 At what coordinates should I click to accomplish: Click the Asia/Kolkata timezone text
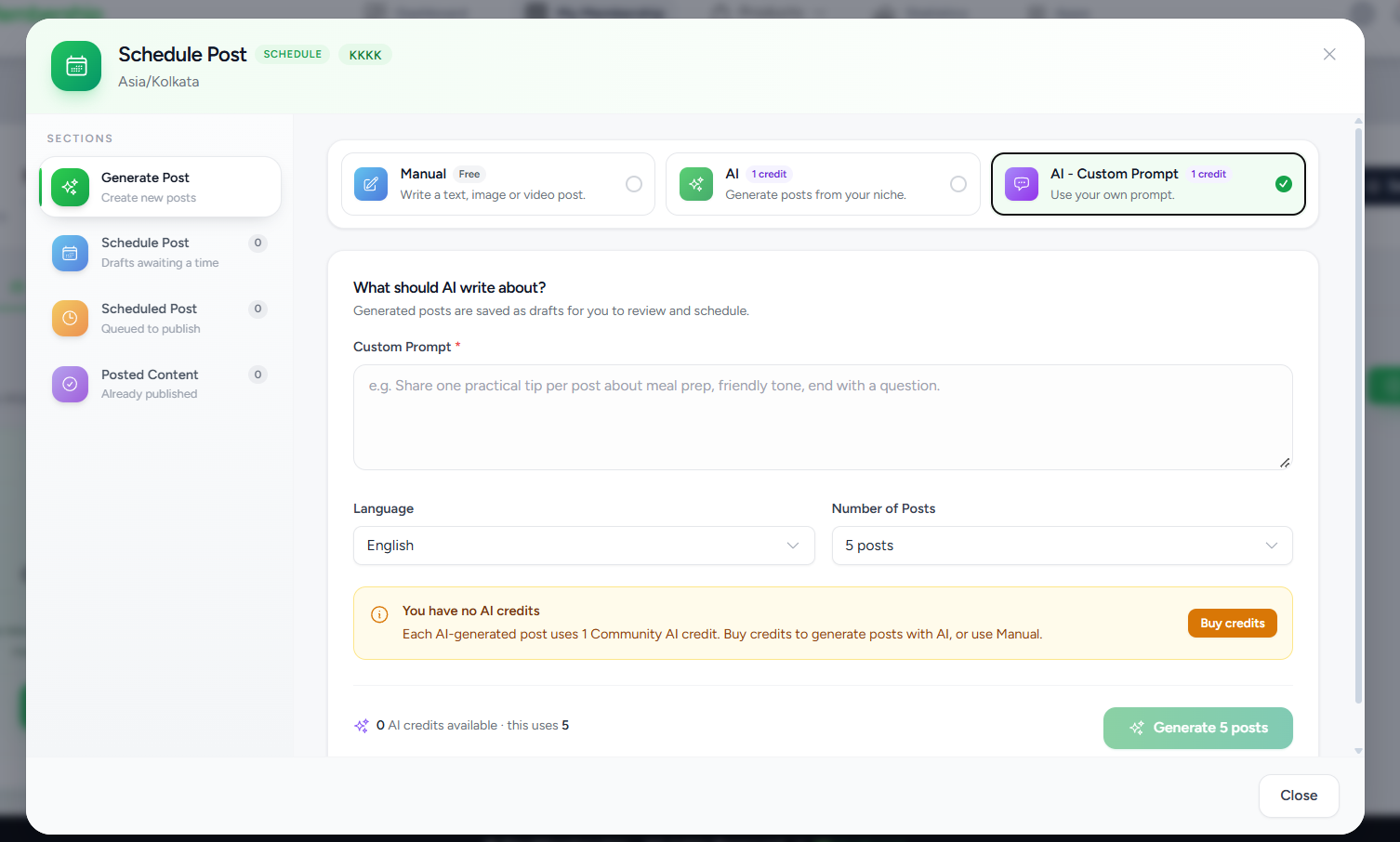[x=158, y=82]
